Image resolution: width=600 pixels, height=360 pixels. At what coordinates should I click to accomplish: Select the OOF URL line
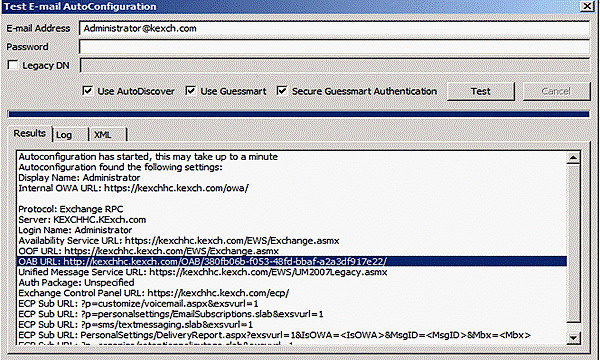coord(148,251)
